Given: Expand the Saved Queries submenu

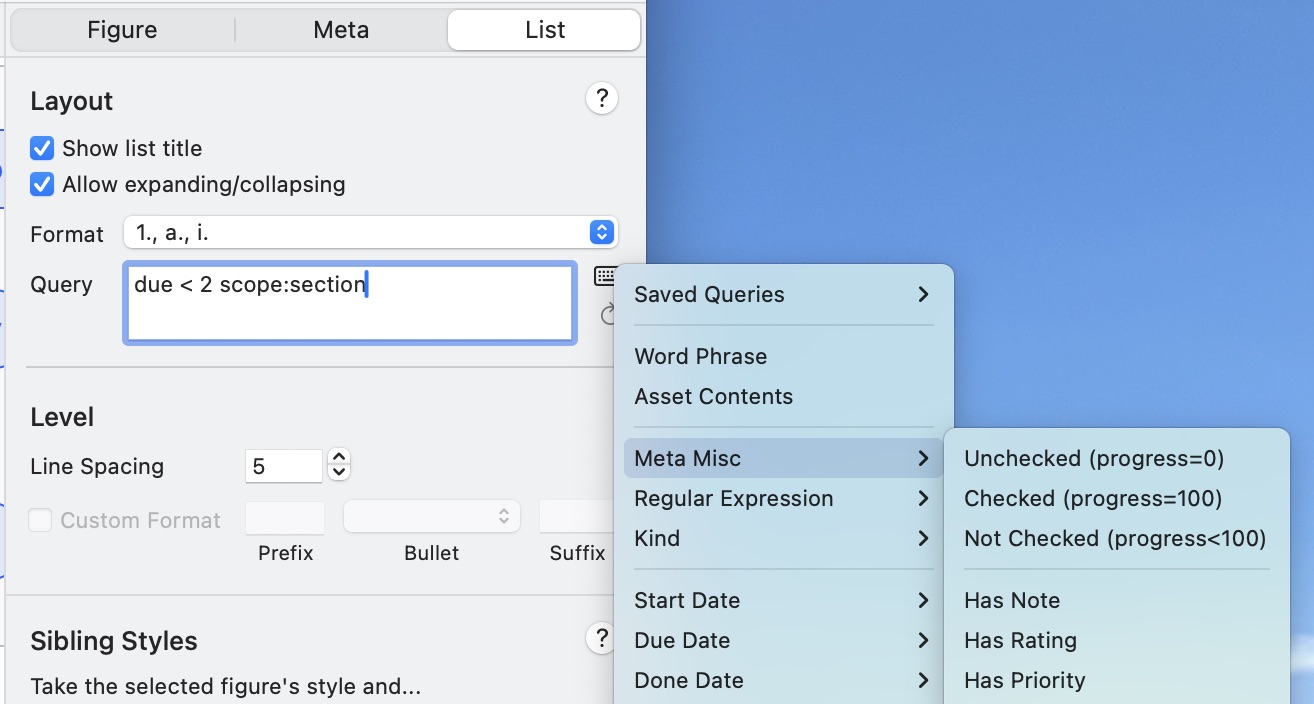Looking at the screenshot, I should [782, 295].
